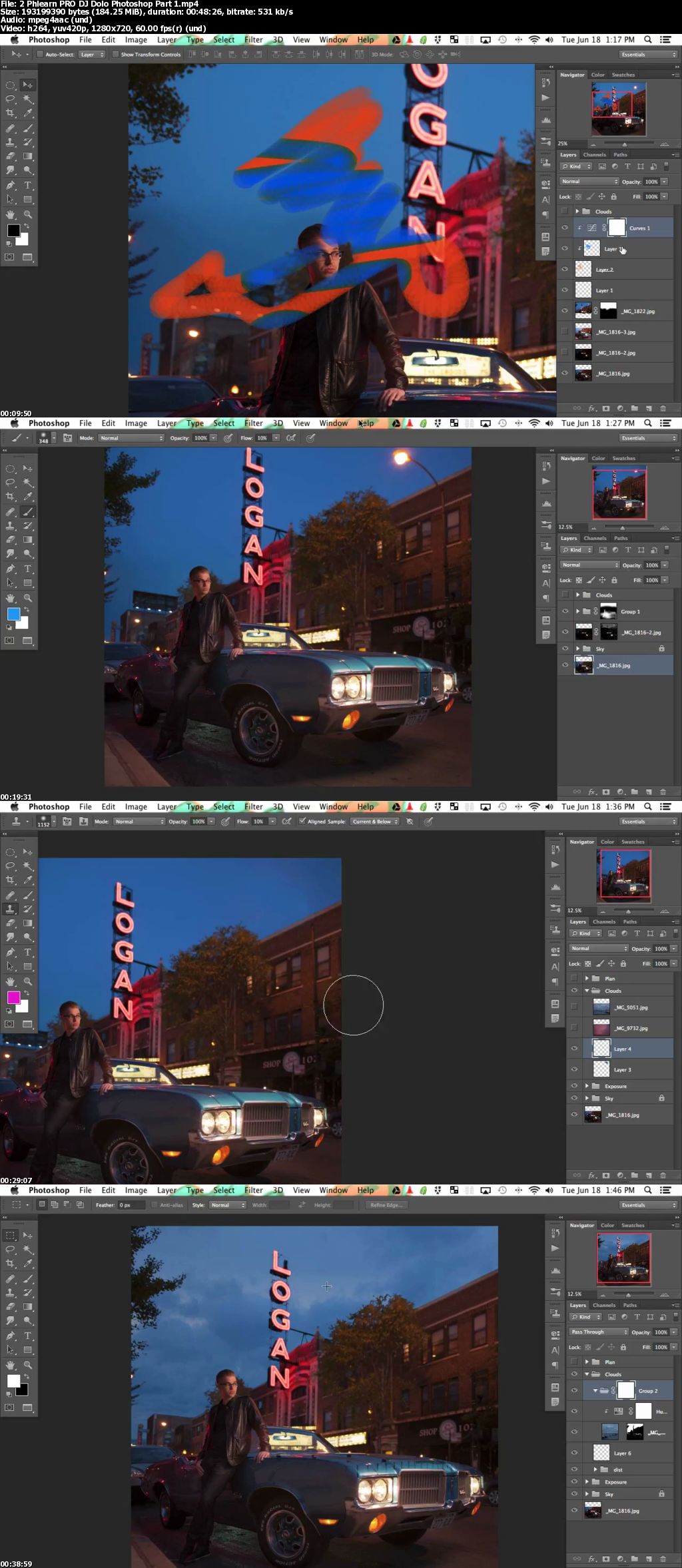Show the _MG_1816-3.jpg layer

coord(565,332)
